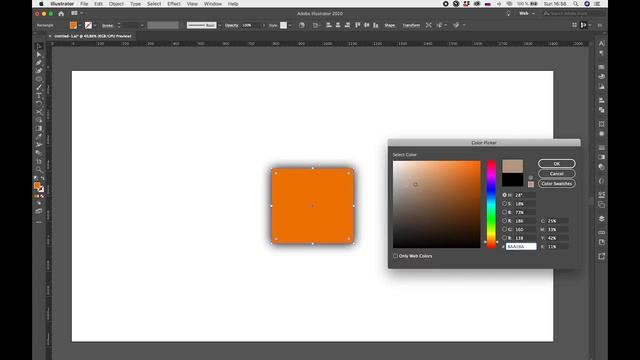This screenshot has width=640, height=360.
Task: Click the lightbulb Discover icon
Action: [508, 13]
